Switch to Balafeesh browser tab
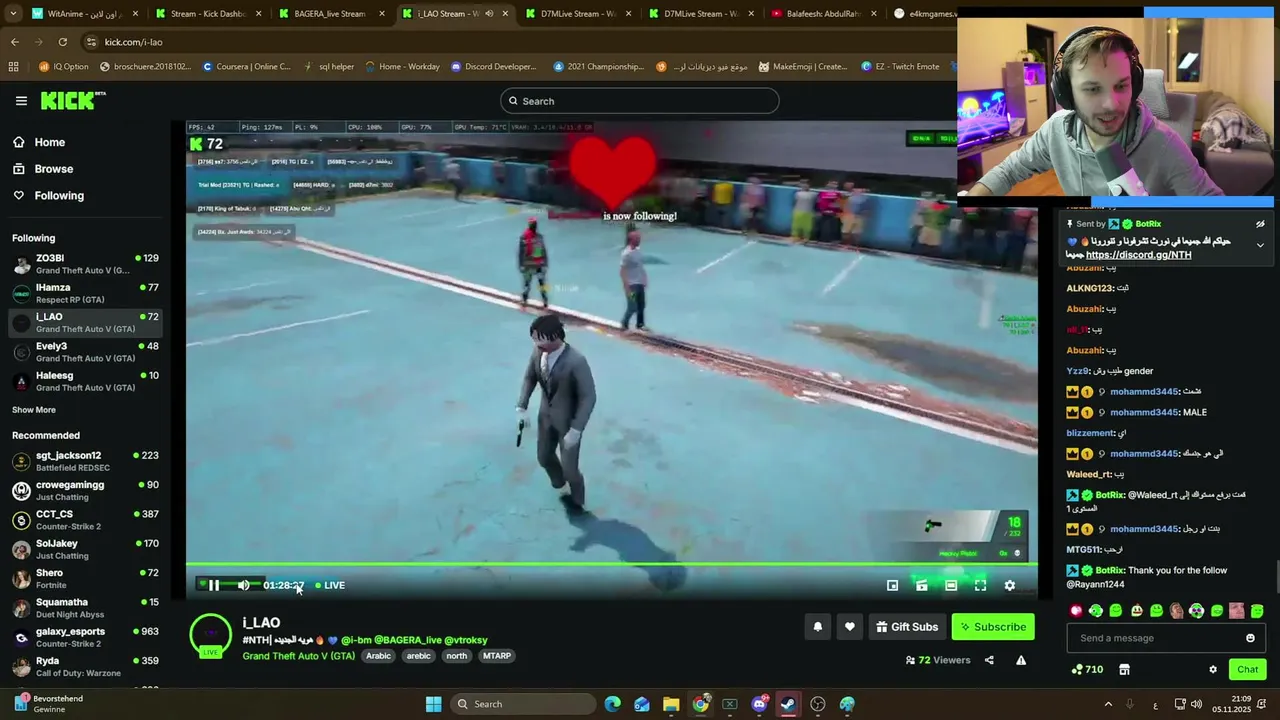 pos(823,14)
